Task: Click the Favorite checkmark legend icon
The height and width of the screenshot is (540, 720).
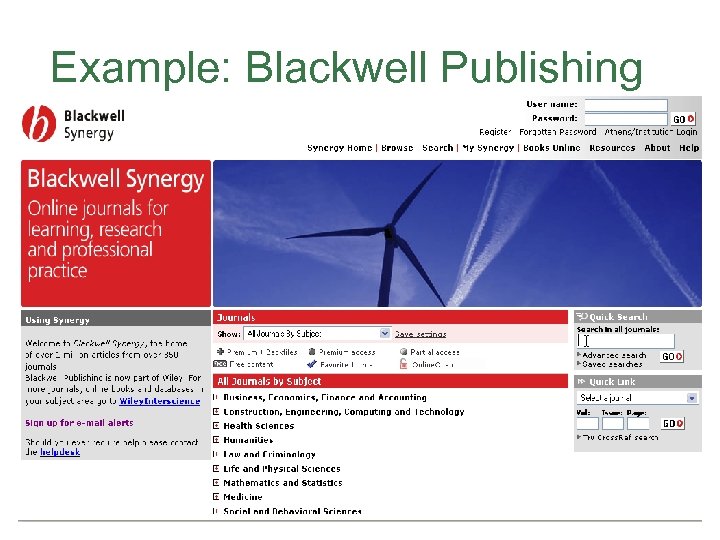Action: [x=312, y=364]
